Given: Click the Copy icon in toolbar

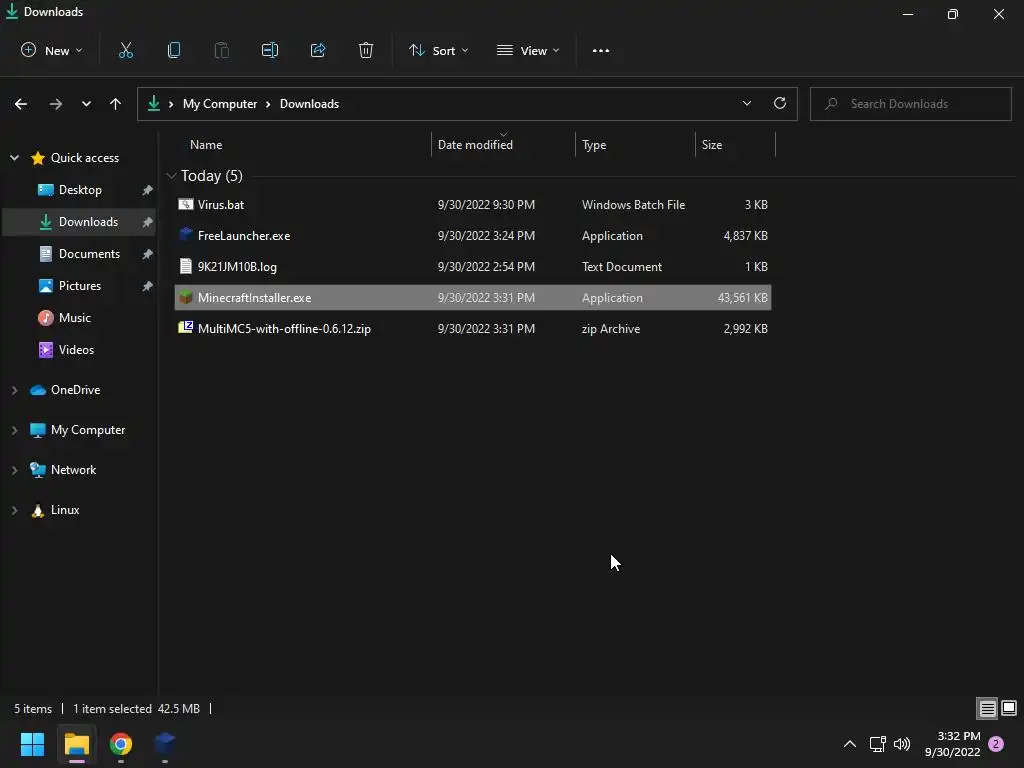Looking at the screenshot, I should [174, 50].
